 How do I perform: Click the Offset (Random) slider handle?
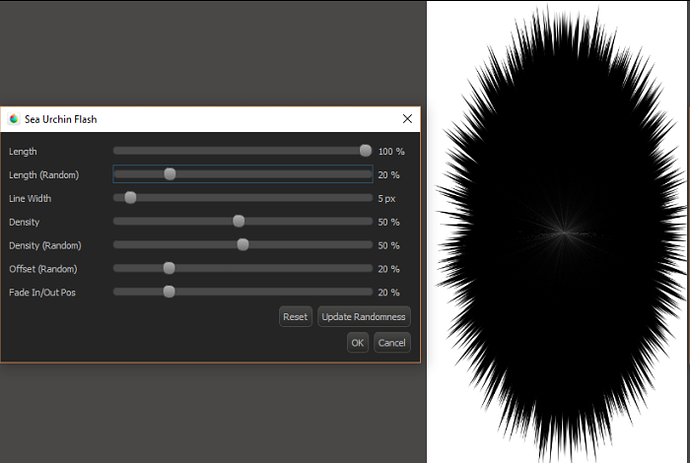169,268
